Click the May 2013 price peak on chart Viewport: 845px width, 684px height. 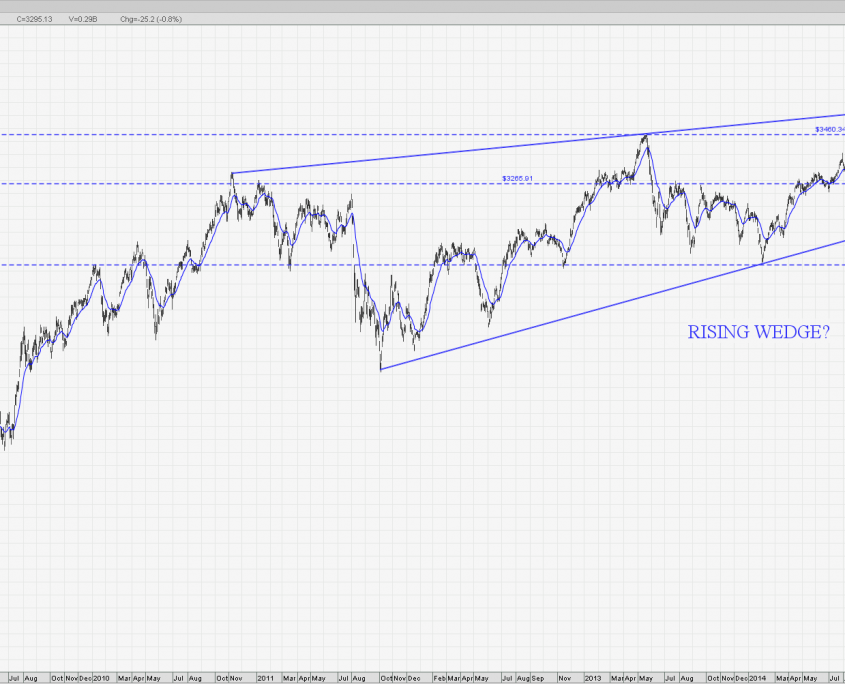pos(646,136)
